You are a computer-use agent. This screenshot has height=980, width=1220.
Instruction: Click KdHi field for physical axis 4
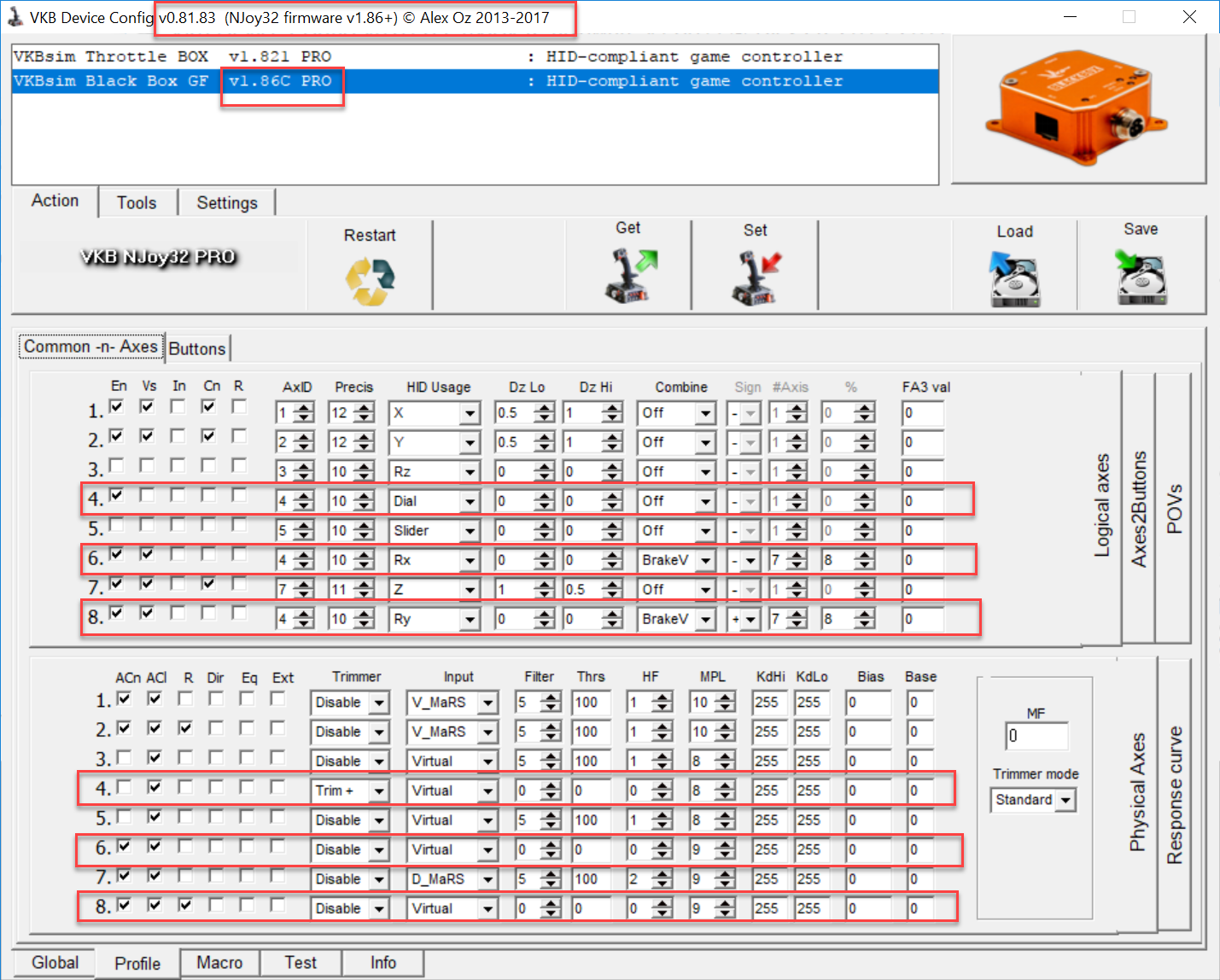(x=771, y=791)
